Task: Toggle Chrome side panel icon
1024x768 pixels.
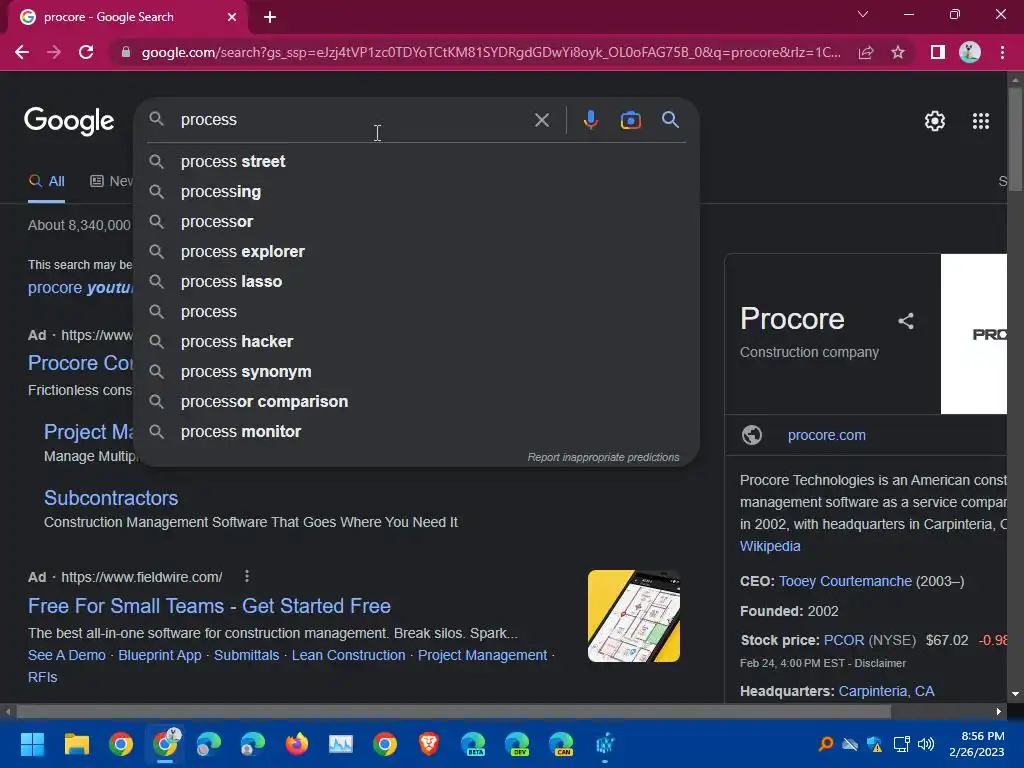Action: pos(938,52)
